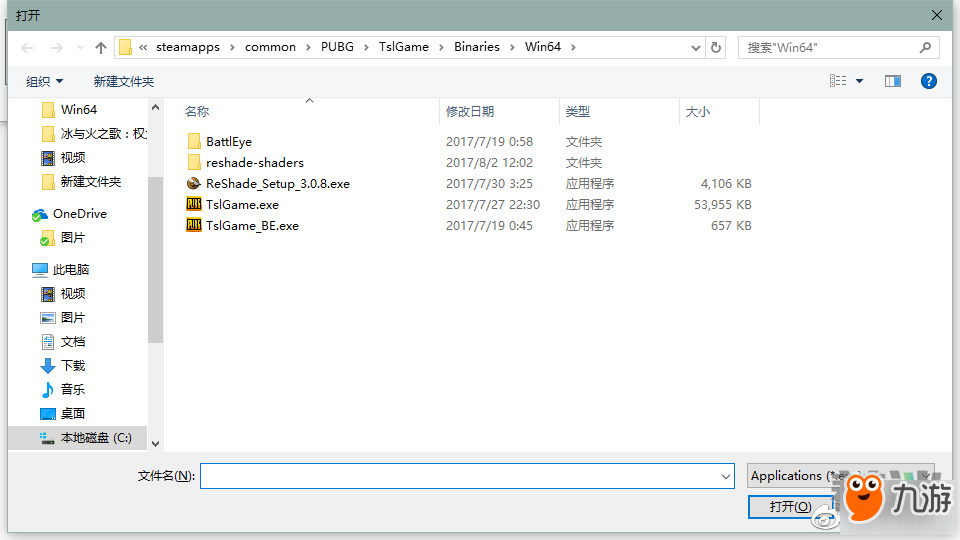Click the navigation pane scrollbar thumb
Image resolution: width=960 pixels, height=540 pixels.
(x=156, y=260)
